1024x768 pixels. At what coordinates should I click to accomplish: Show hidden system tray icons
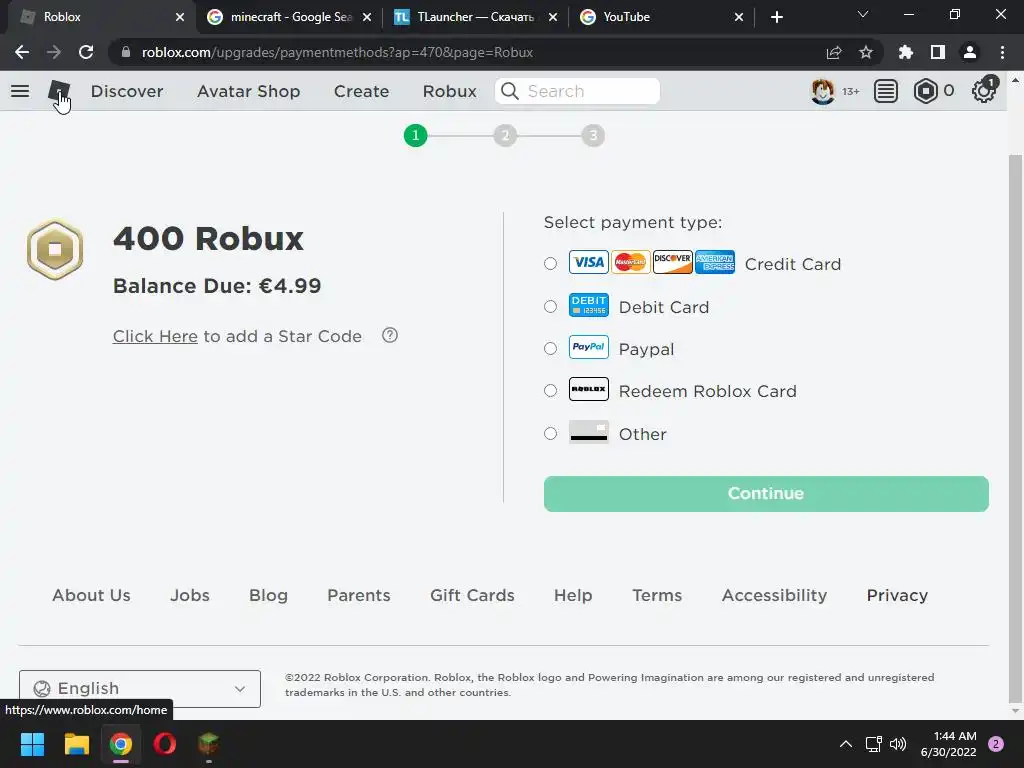[846, 744]
